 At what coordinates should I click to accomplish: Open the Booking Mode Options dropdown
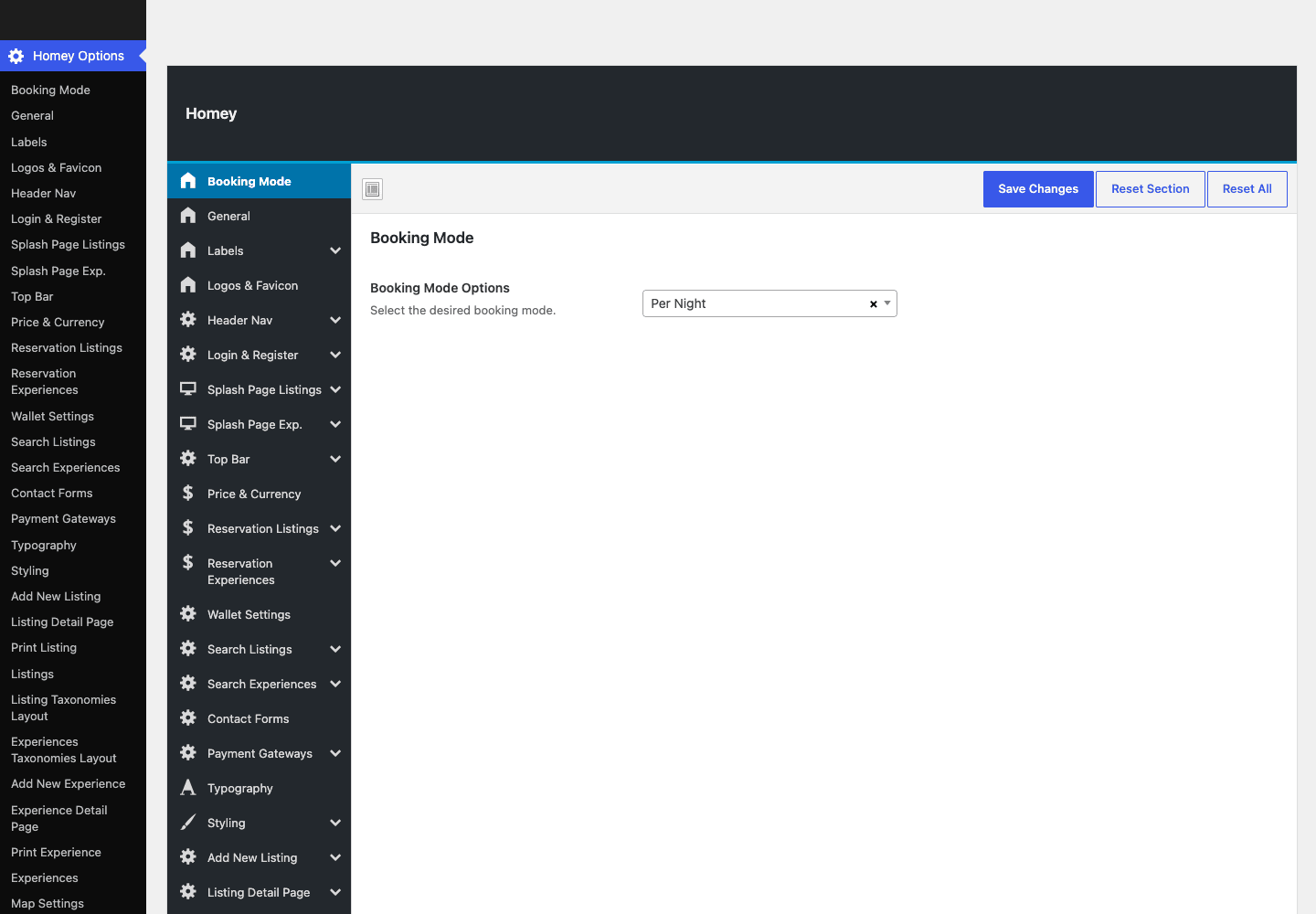[769, 303]
